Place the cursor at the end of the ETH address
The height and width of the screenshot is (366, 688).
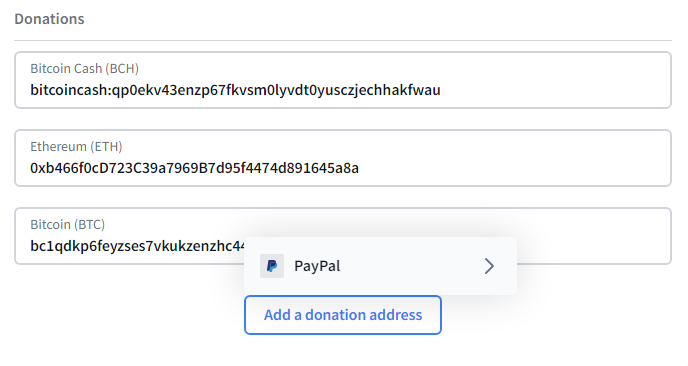click(359, 168)
